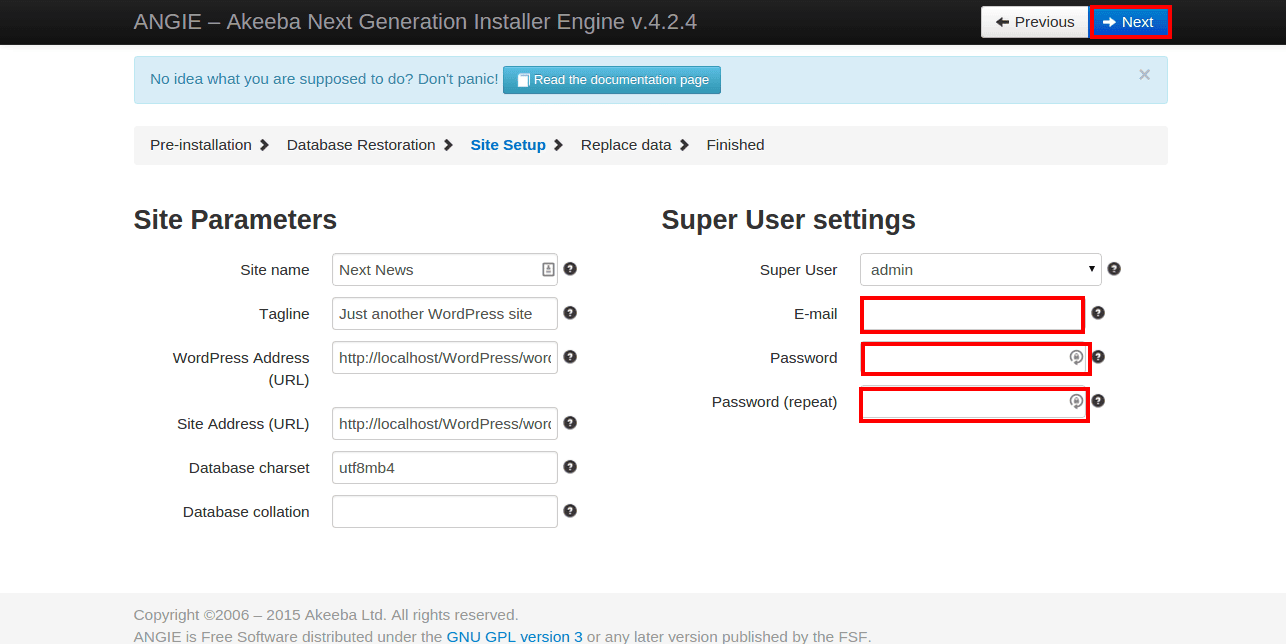
Task: Open the Super User dropdown
Action: coord(980,270)
